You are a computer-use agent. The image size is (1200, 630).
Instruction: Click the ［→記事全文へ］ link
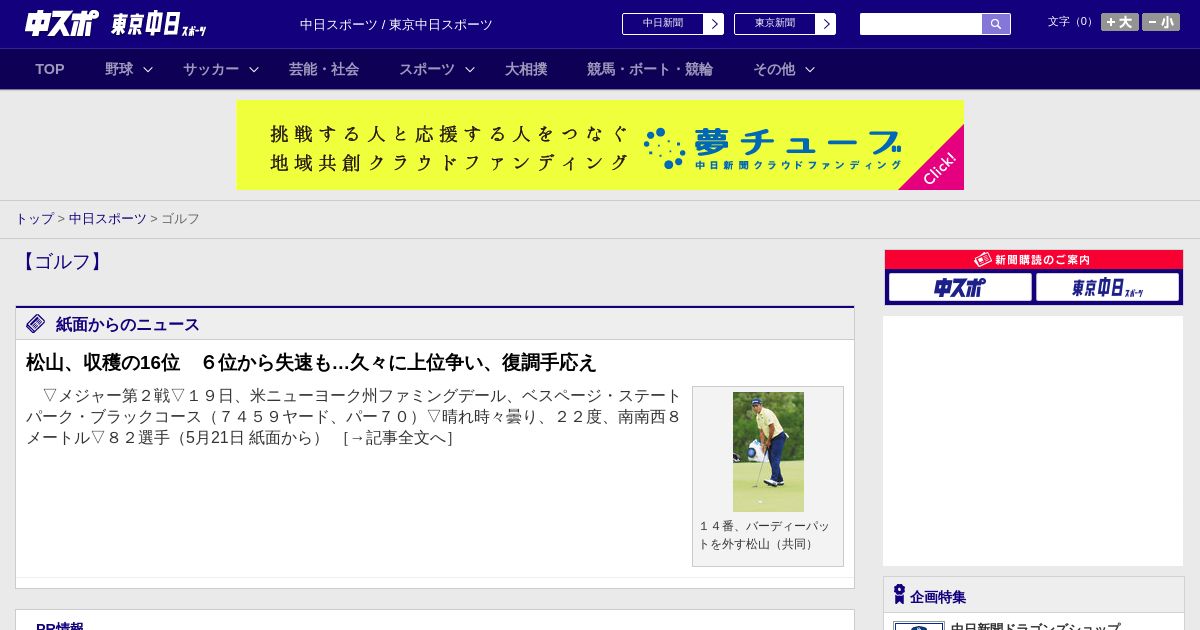[398, 437]
